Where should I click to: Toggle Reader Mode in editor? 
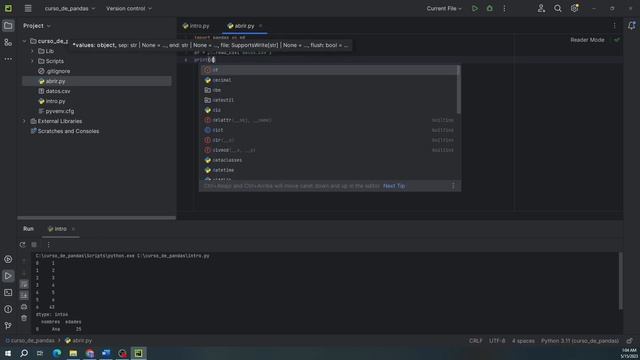tap(587, 40)
